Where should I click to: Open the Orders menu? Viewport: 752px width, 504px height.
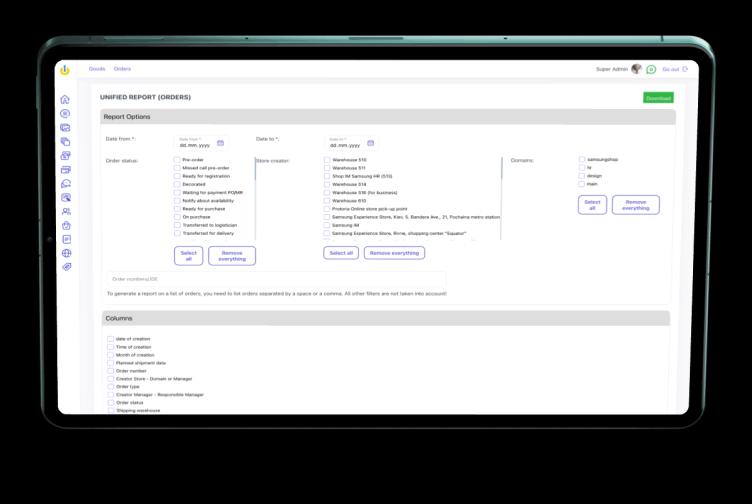click(122, 69)
